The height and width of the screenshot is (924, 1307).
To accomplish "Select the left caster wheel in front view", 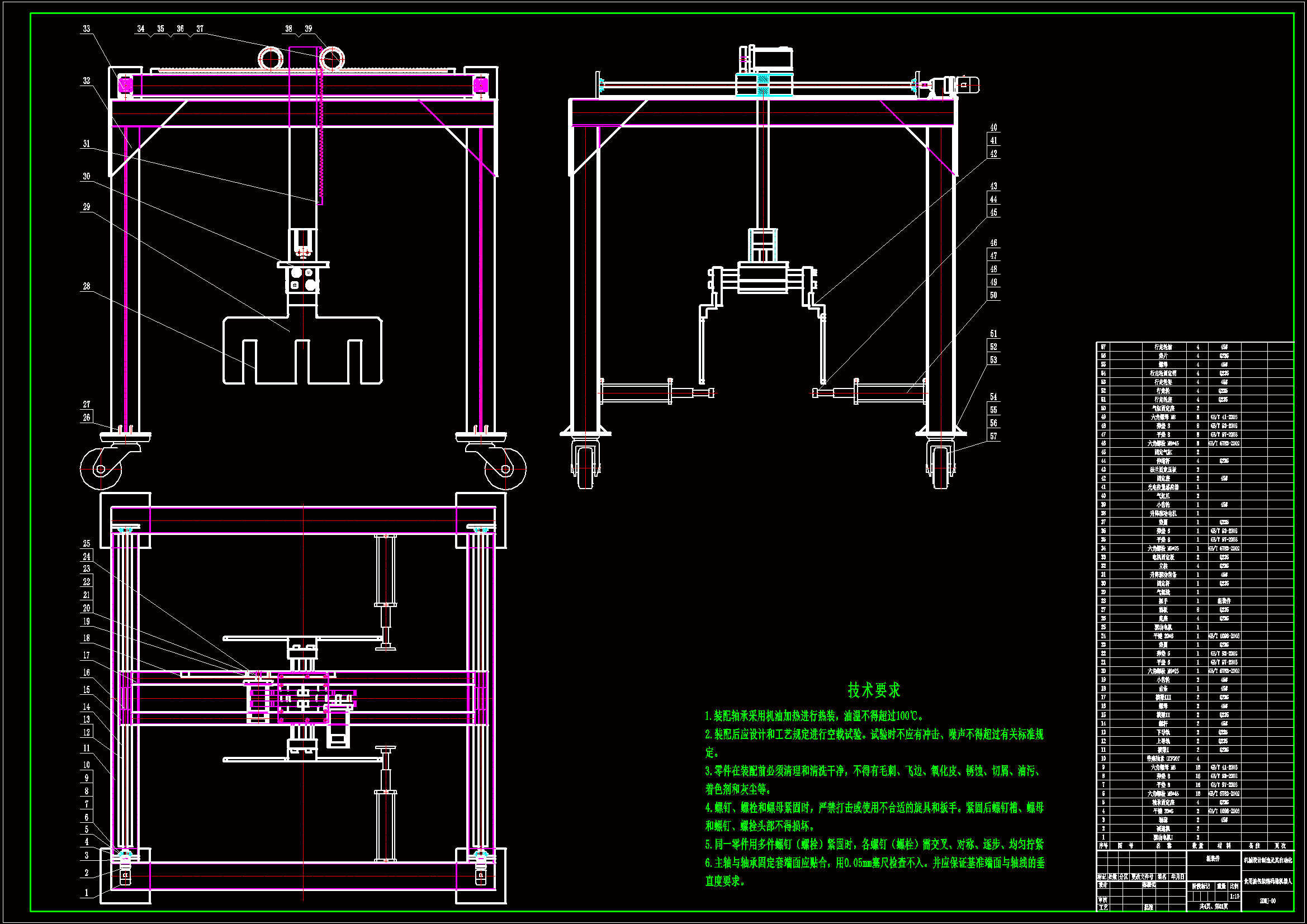I will (101, 468).
